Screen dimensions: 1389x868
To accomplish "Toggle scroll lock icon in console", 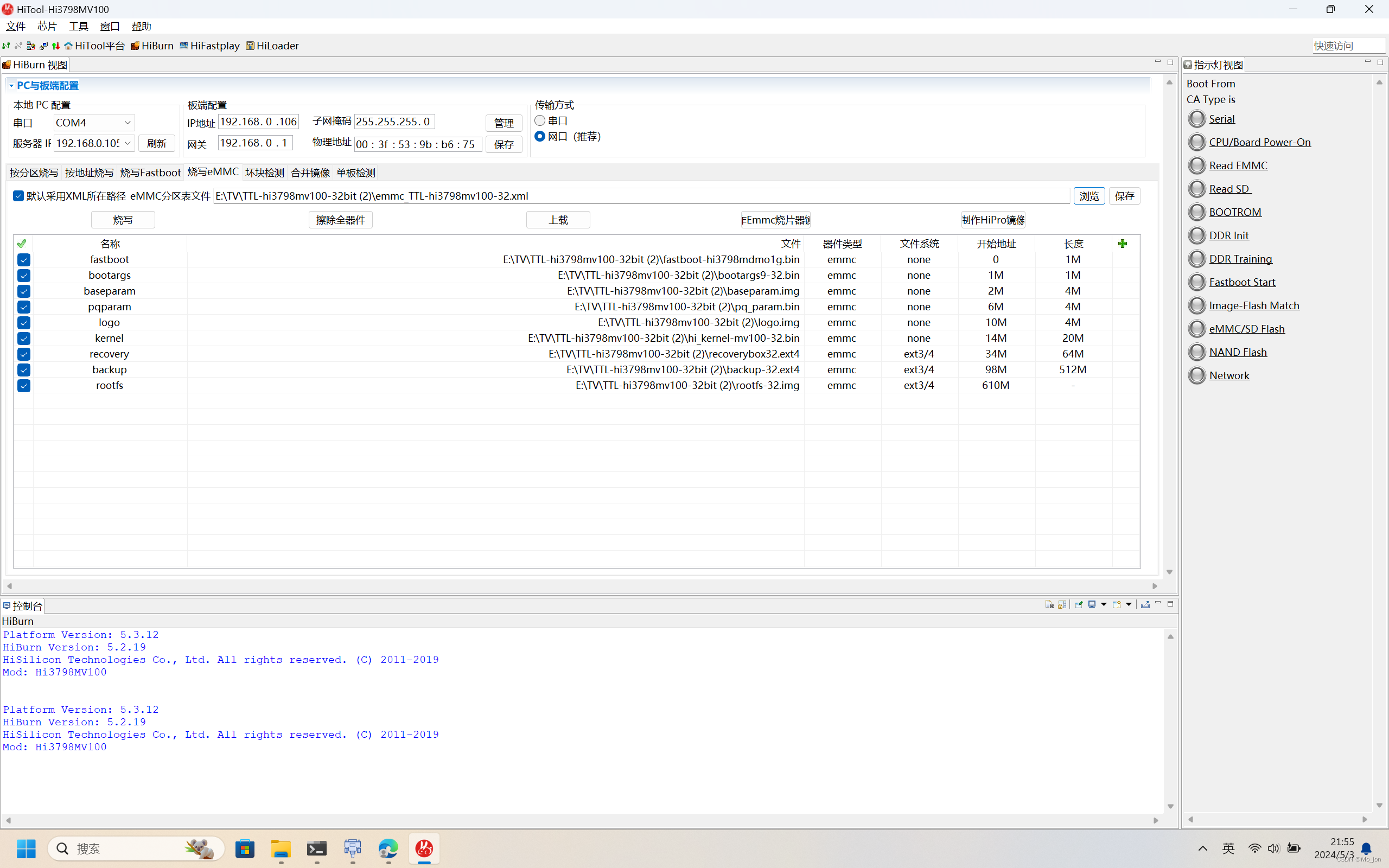I will click(1062, 604).
